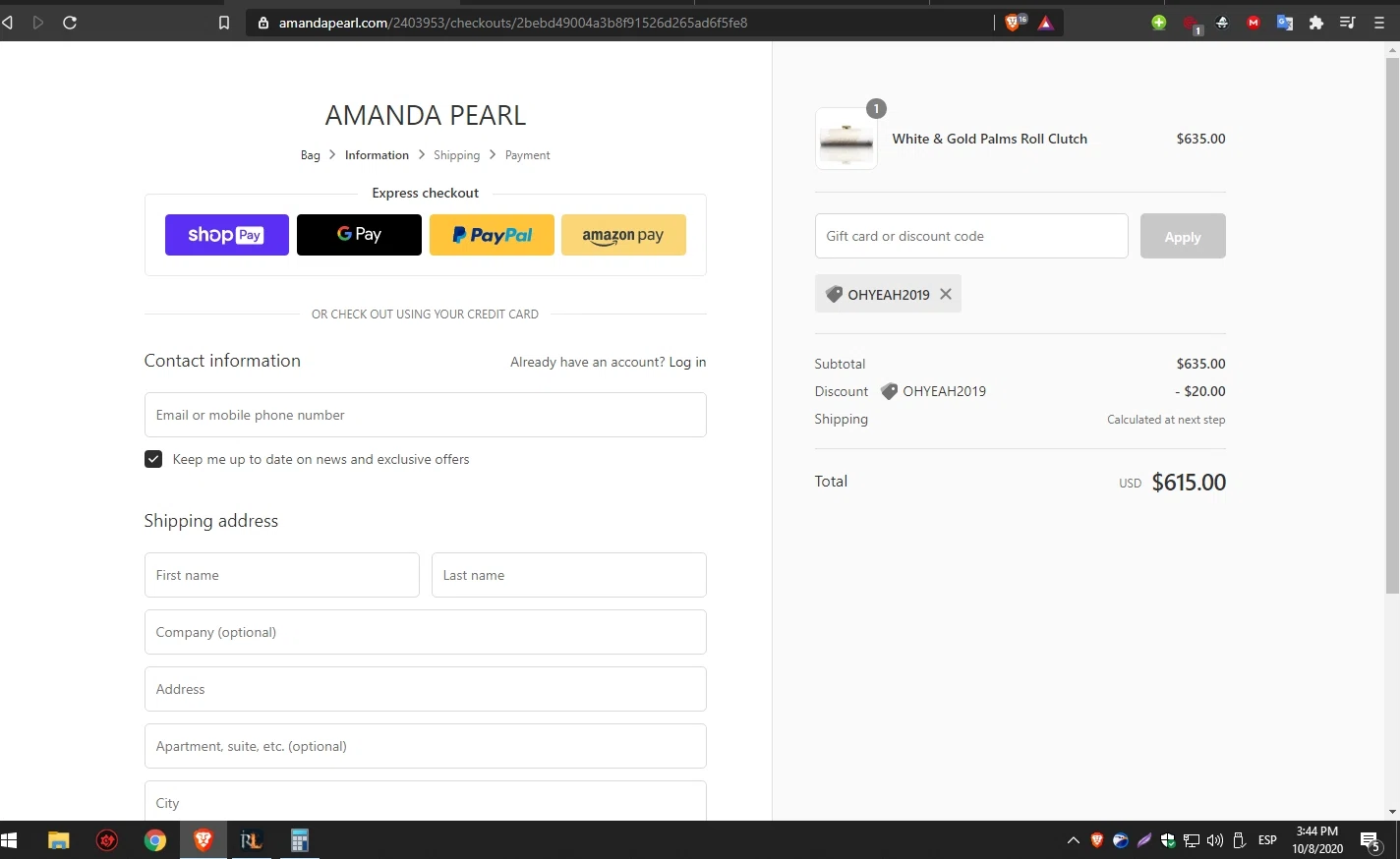Show hidden system tray icons

click(1073, 840)
